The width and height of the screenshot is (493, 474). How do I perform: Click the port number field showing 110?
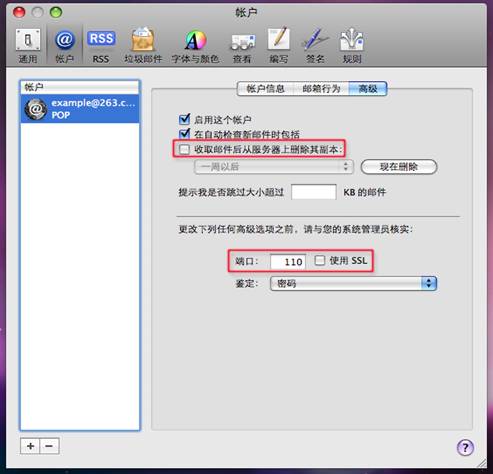pos(288,262)
